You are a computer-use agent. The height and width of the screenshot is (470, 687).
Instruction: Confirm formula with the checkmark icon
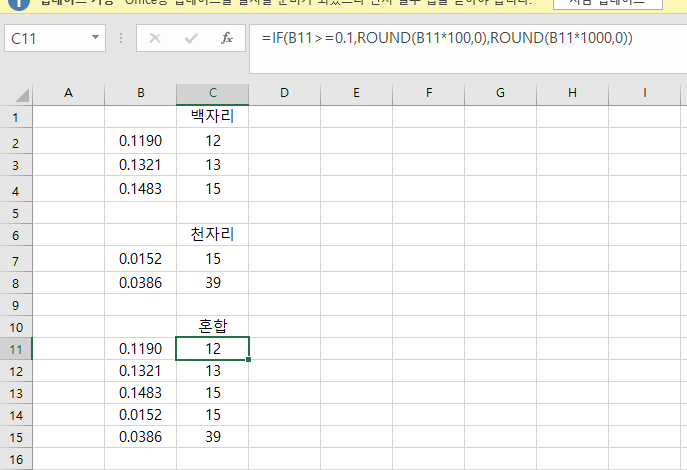tap(191, 38)
